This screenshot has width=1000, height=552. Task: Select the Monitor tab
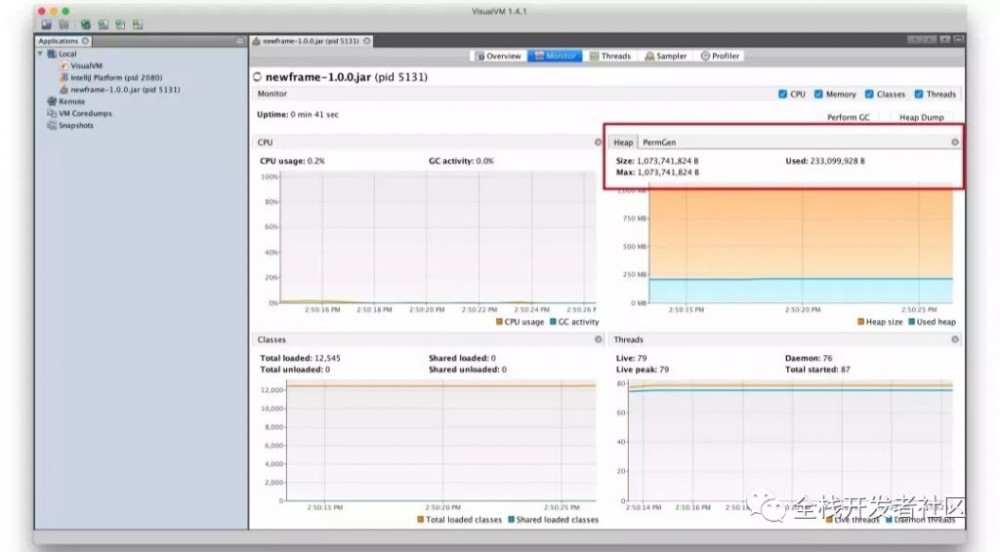(554, 56)
